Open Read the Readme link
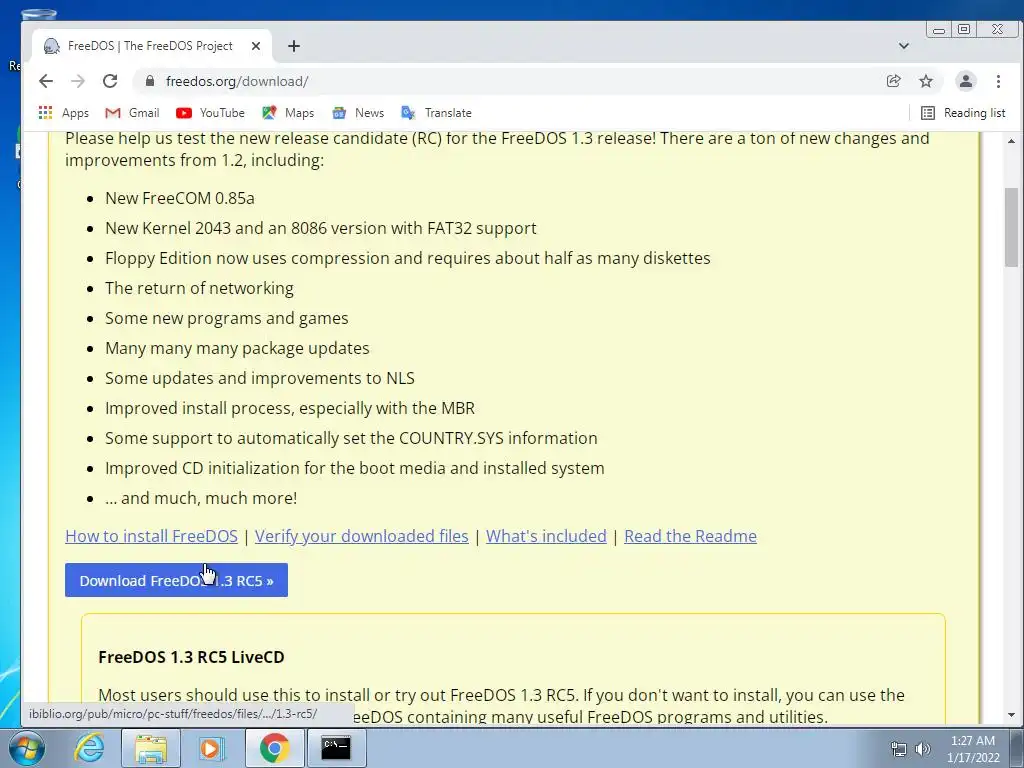Viewport: 1024px width, 768px height. click(690, 536)
